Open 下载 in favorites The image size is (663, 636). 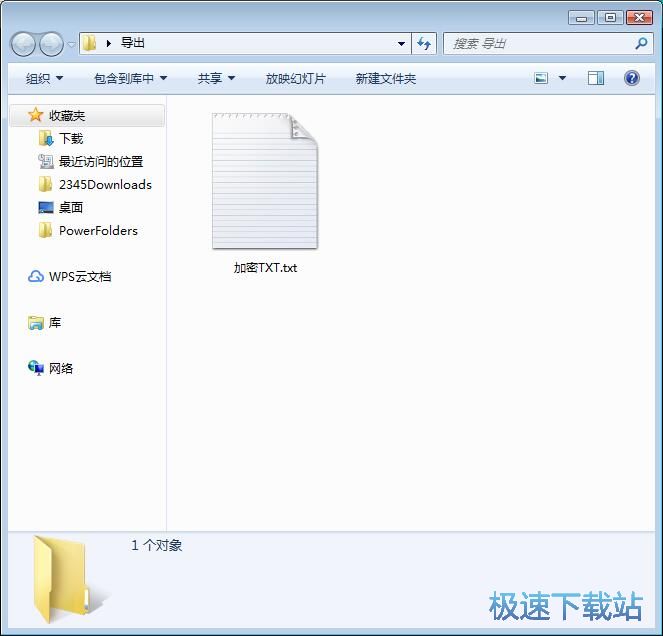pyautogui.click(x=71, y=139)
